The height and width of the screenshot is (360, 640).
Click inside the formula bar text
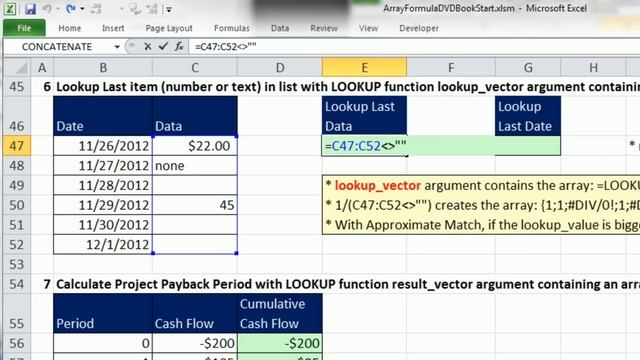(225, 47)
